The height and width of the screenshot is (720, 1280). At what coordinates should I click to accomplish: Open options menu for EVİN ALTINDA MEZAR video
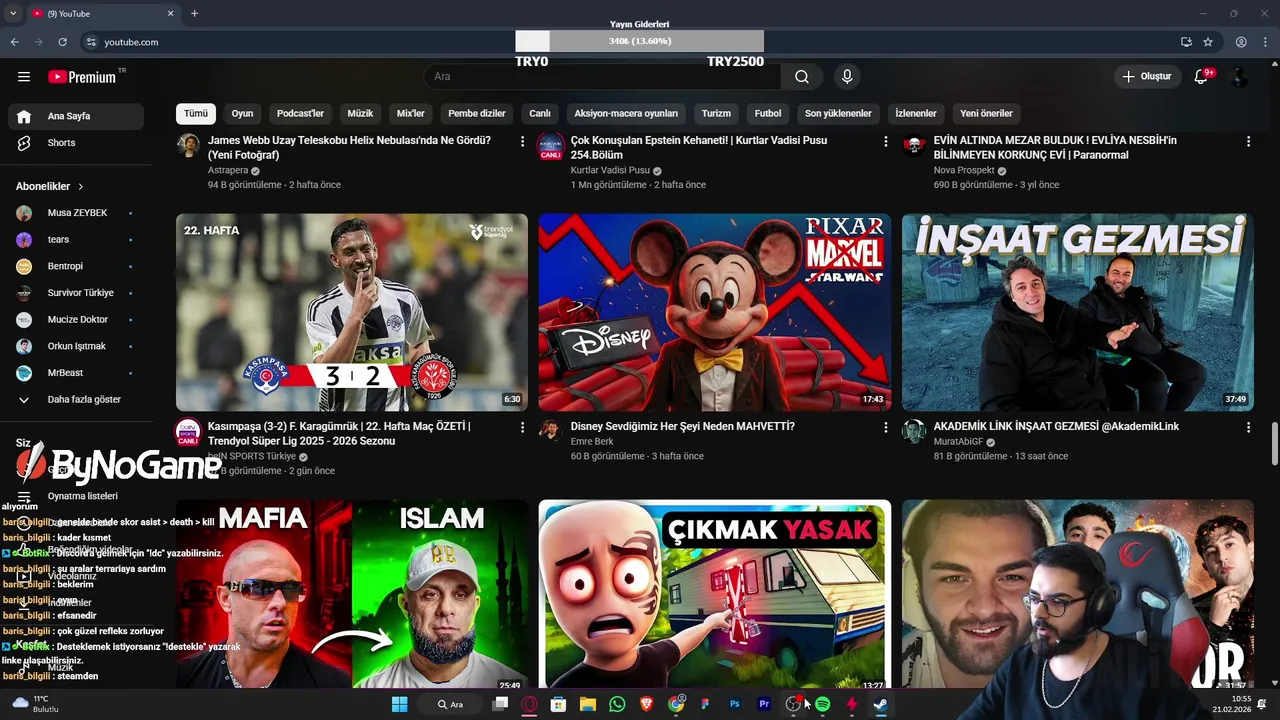coord(1248,142)
